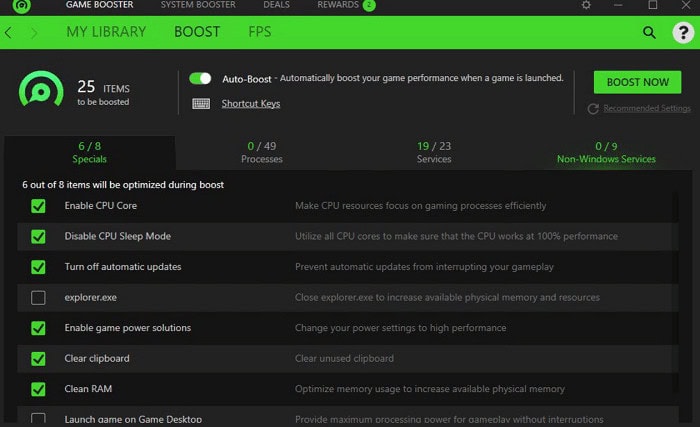The height and width of the screenshot is (427, 700).
Task: Click 'Prevent automatic updates' description
Action: point(424,267)
